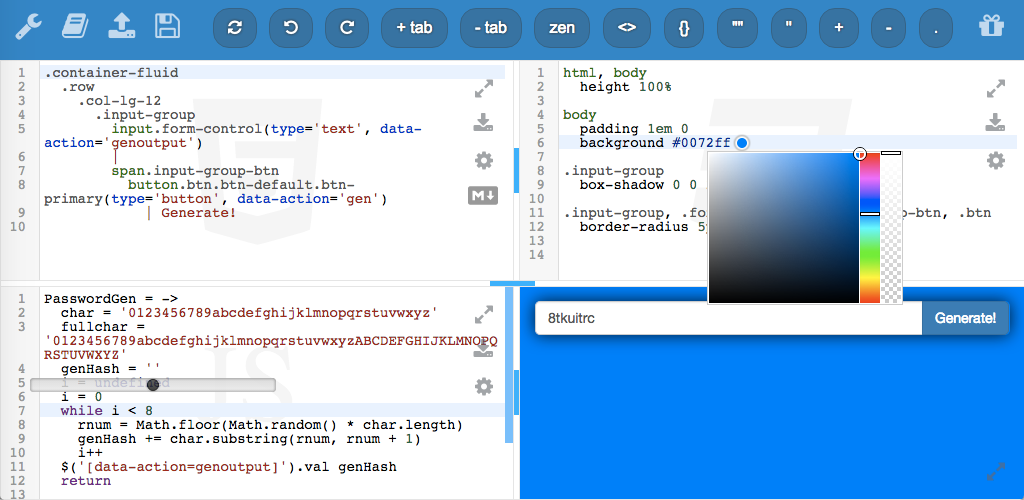Click 'while i < 8' code line
Screen dimensions: 1024x500
click(106, 411)
